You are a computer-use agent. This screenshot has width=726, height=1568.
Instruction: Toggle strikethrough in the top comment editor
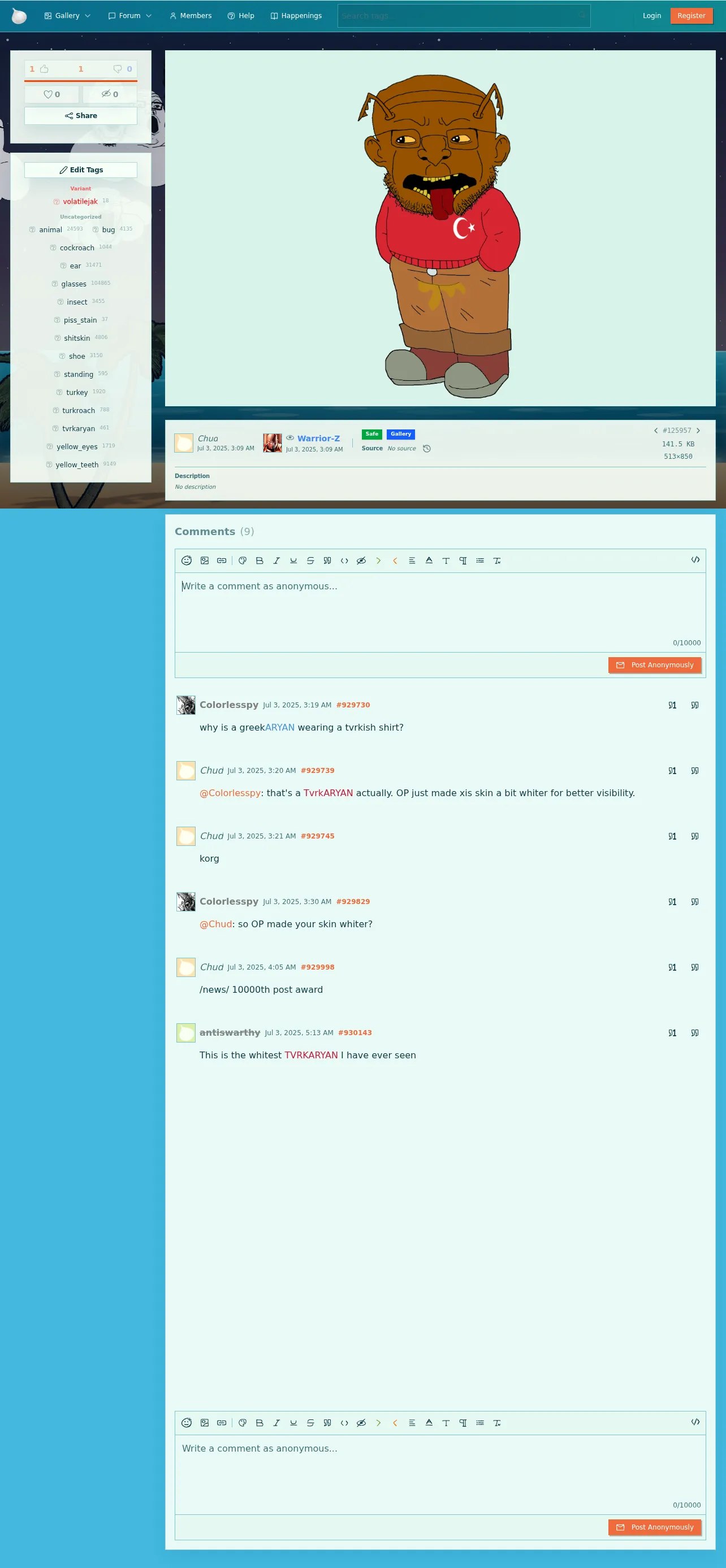(x=310, y=561)
